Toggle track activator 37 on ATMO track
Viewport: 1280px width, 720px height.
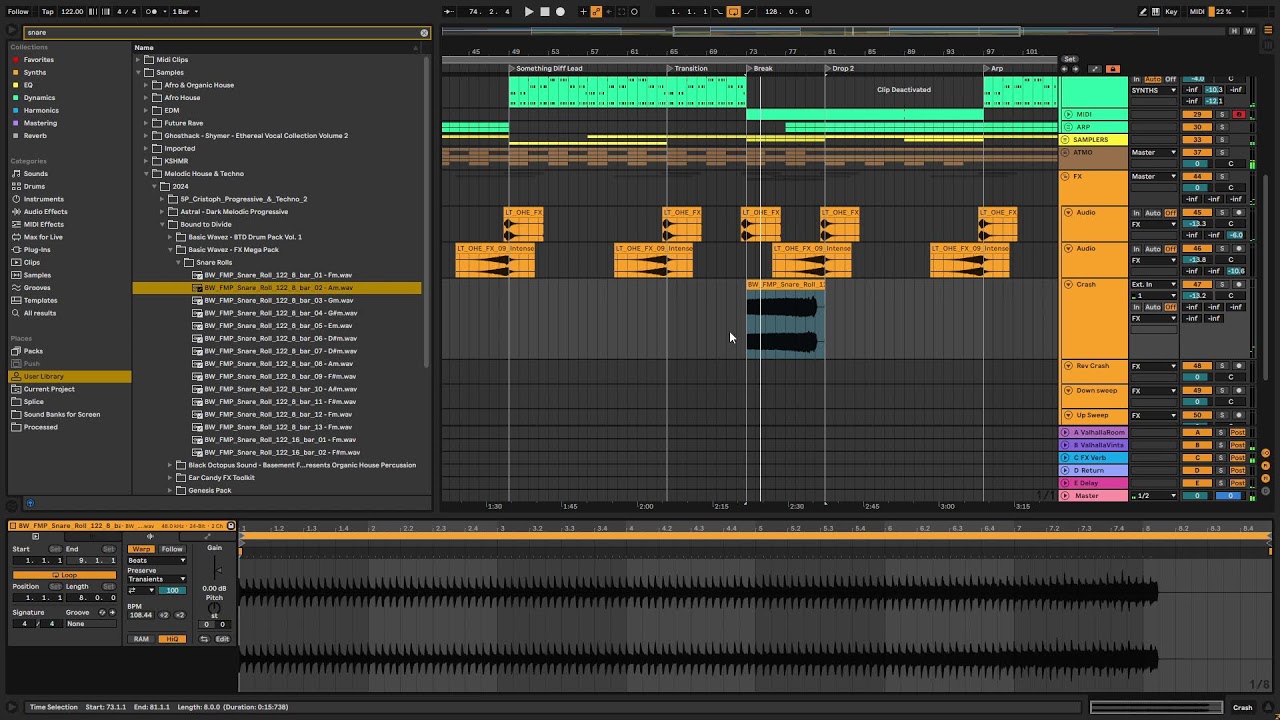click(x=1197, y=152)
